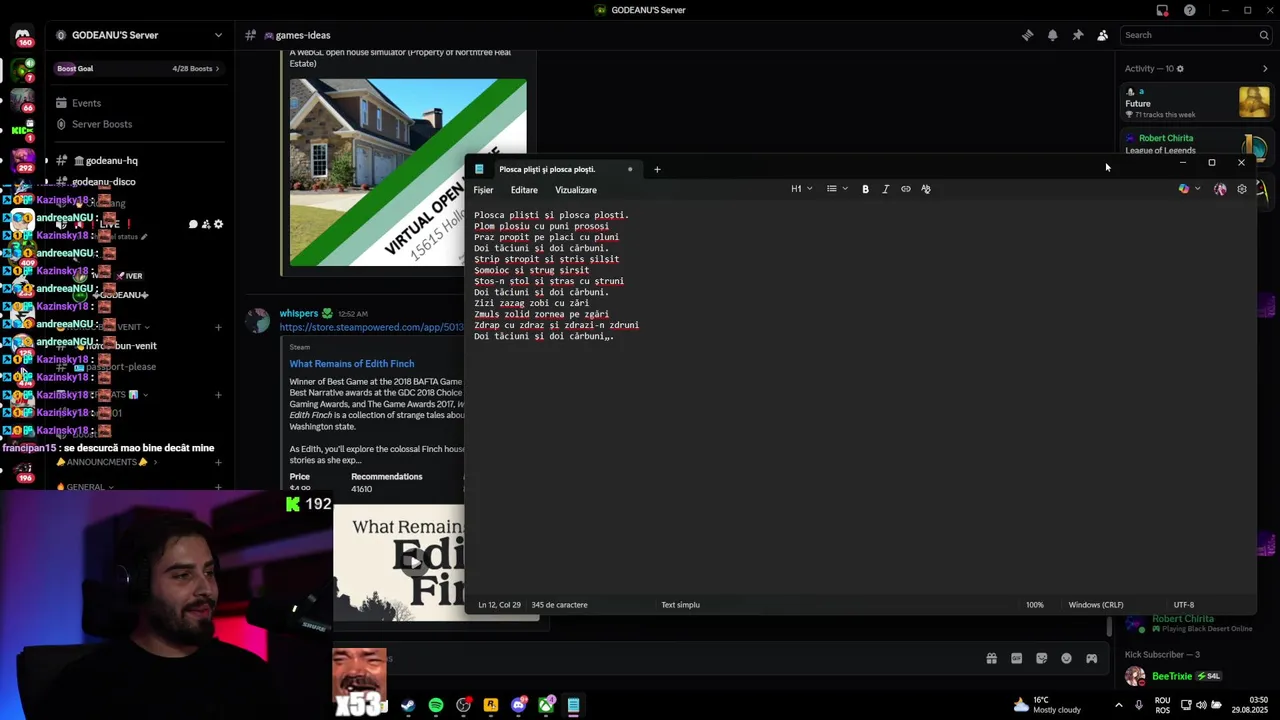Viewport: 1280px width, 720px height.
Task: Focus the Discord Search field
Action: click(x=1195, y=35)
